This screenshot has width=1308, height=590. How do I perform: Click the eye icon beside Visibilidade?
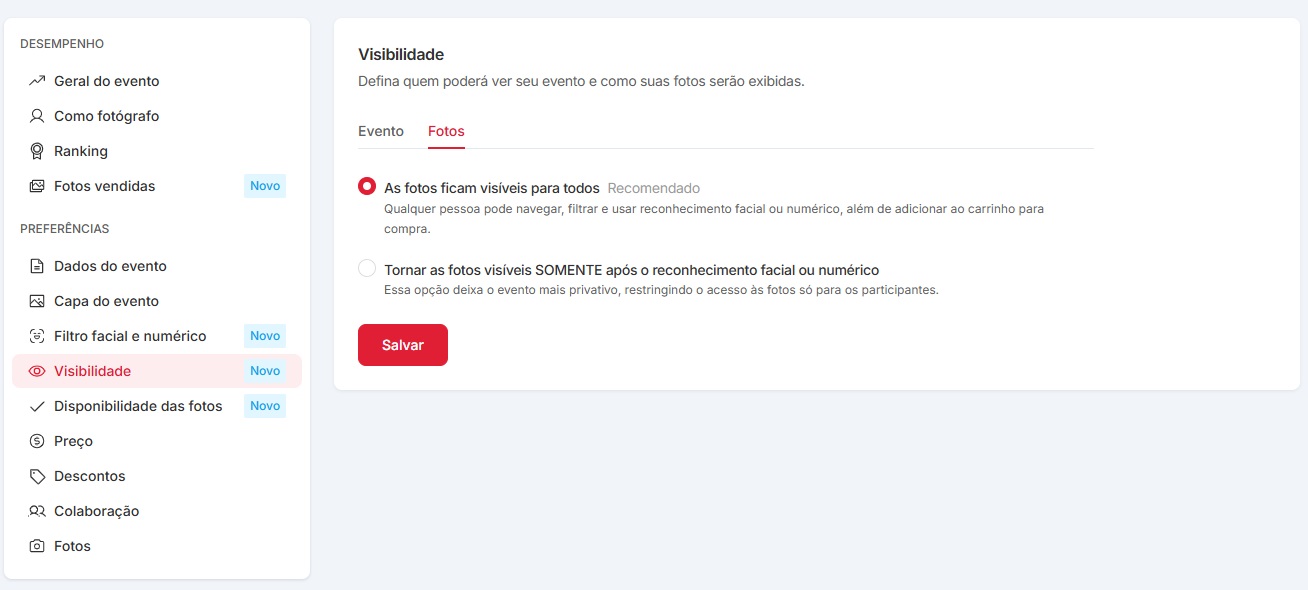tap(37, 371)
